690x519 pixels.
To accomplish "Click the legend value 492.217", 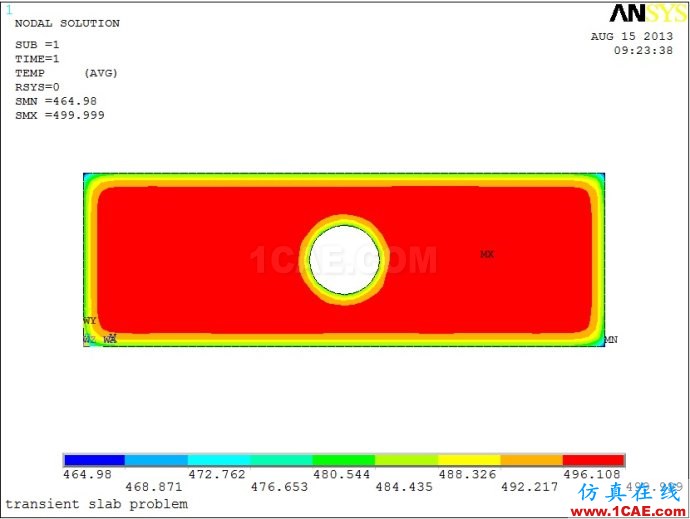I will [529, 487].
